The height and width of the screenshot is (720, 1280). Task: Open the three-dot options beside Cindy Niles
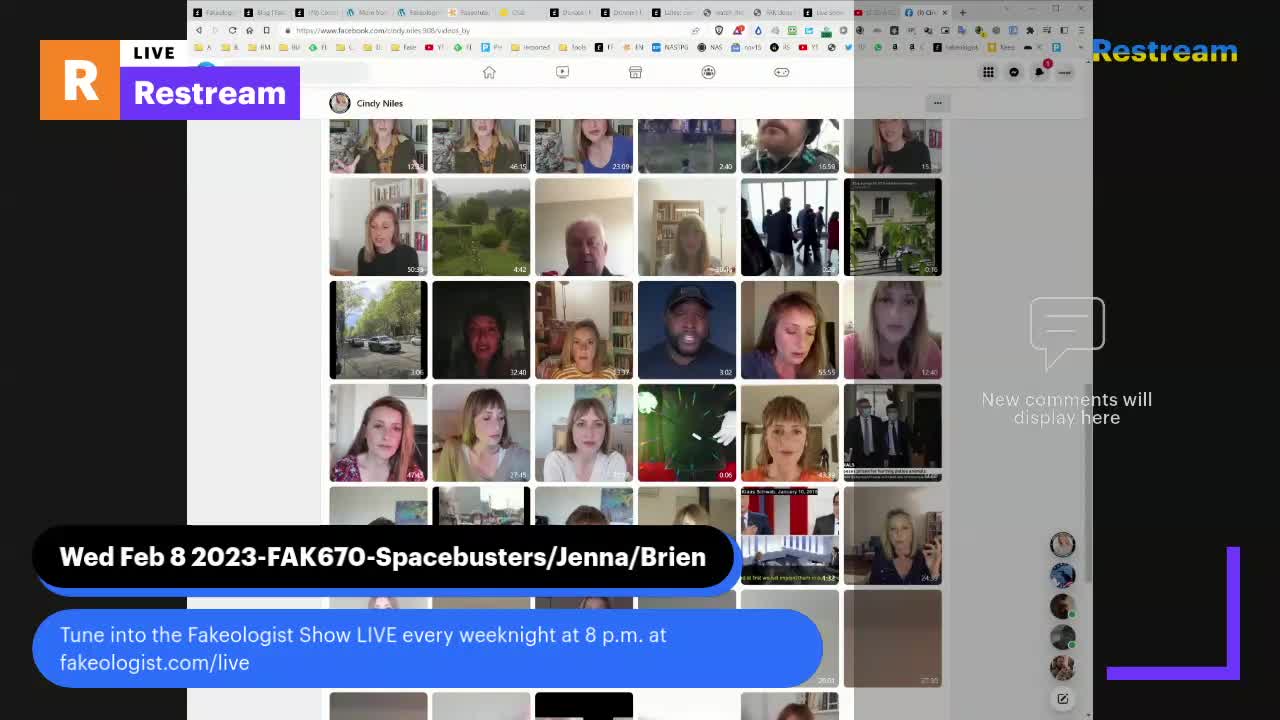[x=937, y=103]
